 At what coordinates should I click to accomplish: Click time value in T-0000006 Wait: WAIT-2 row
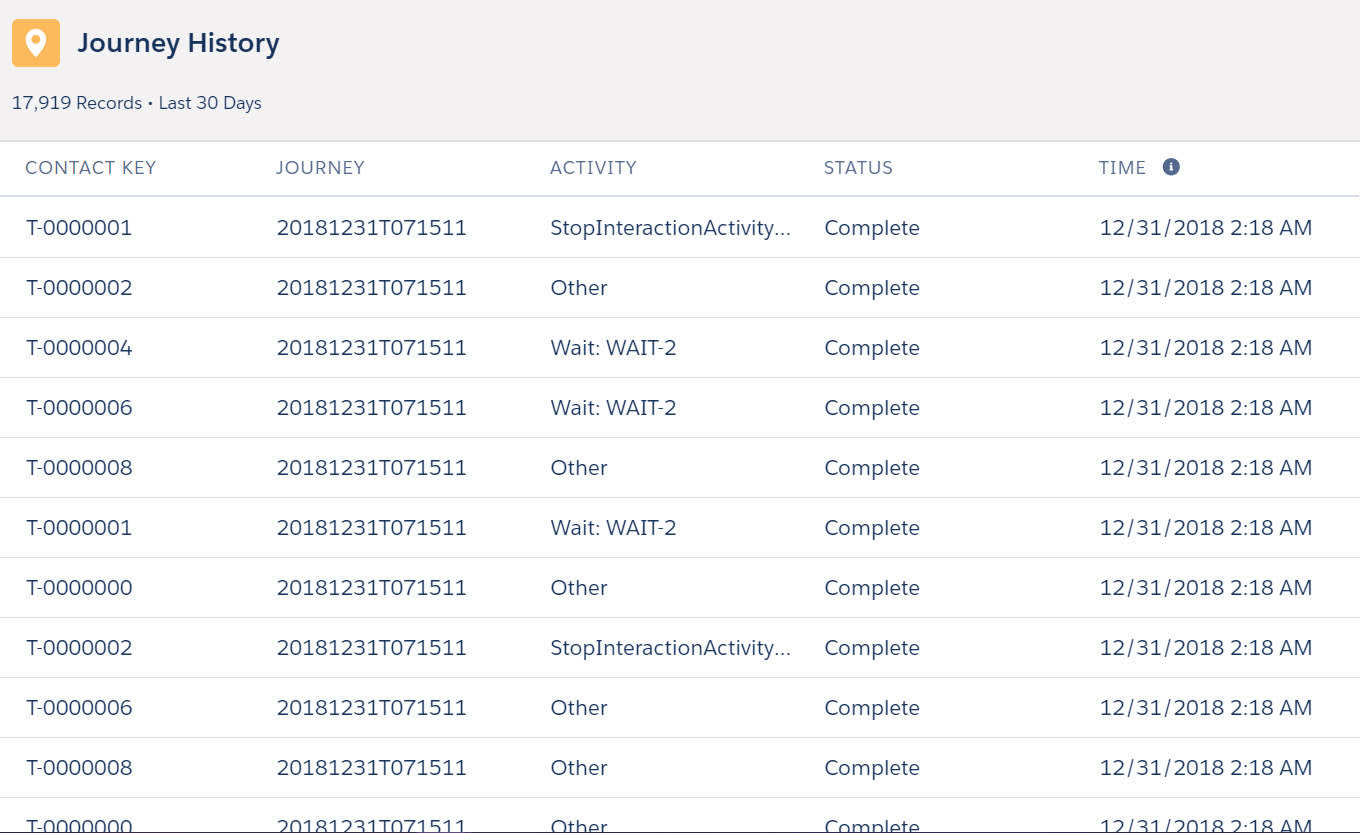pyautogui.click(x=1206, y=408)
